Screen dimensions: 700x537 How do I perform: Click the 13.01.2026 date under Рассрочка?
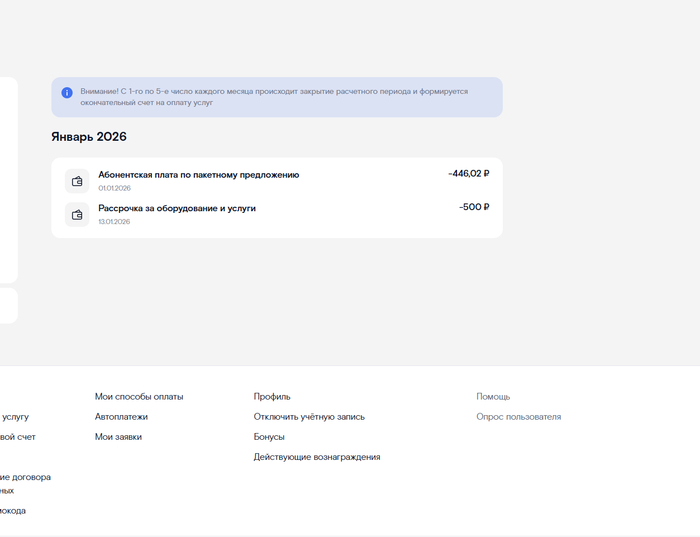pos(114,222)
